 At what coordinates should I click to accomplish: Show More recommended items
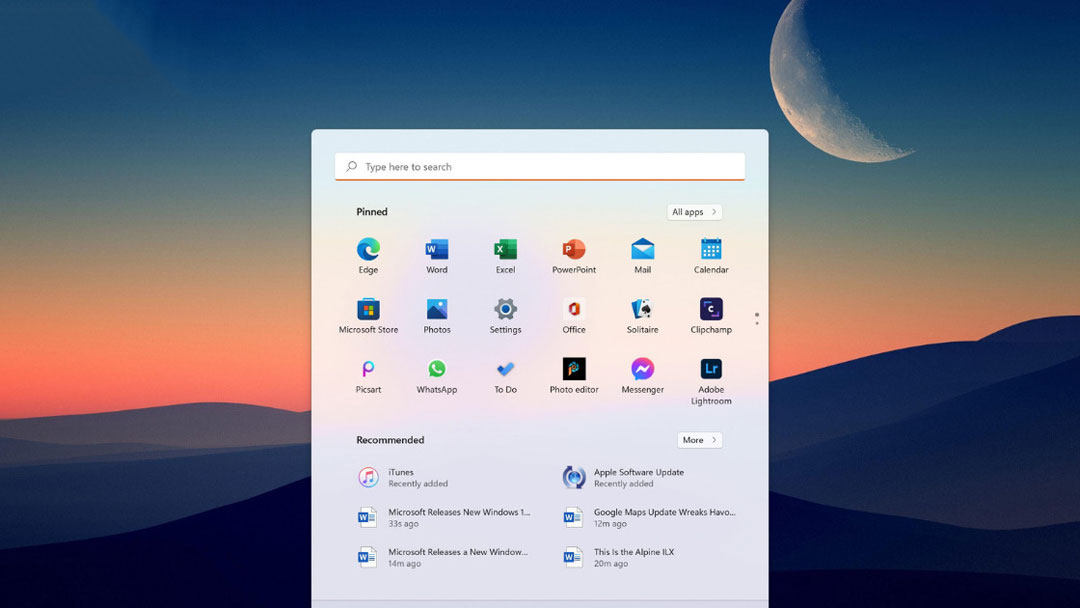click(699, 440)
